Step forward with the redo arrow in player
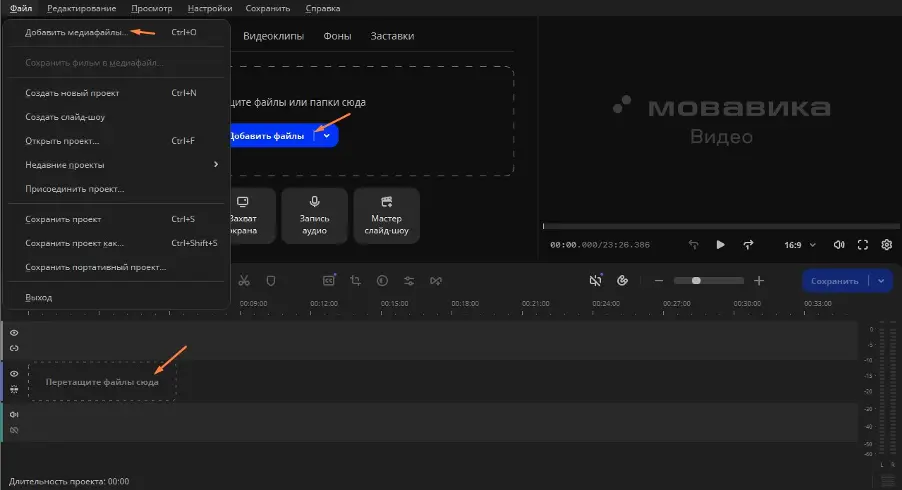Screen dimensions: 902x490 click(748, 244)
